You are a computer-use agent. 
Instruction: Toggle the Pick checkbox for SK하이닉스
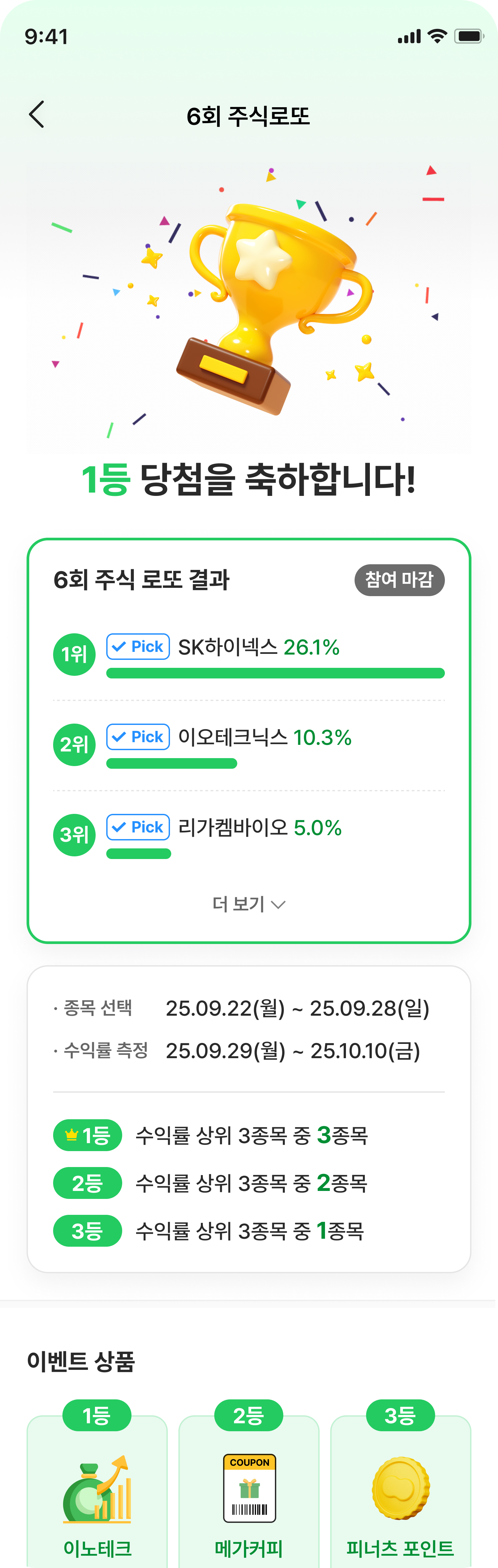tap(138, 647)
